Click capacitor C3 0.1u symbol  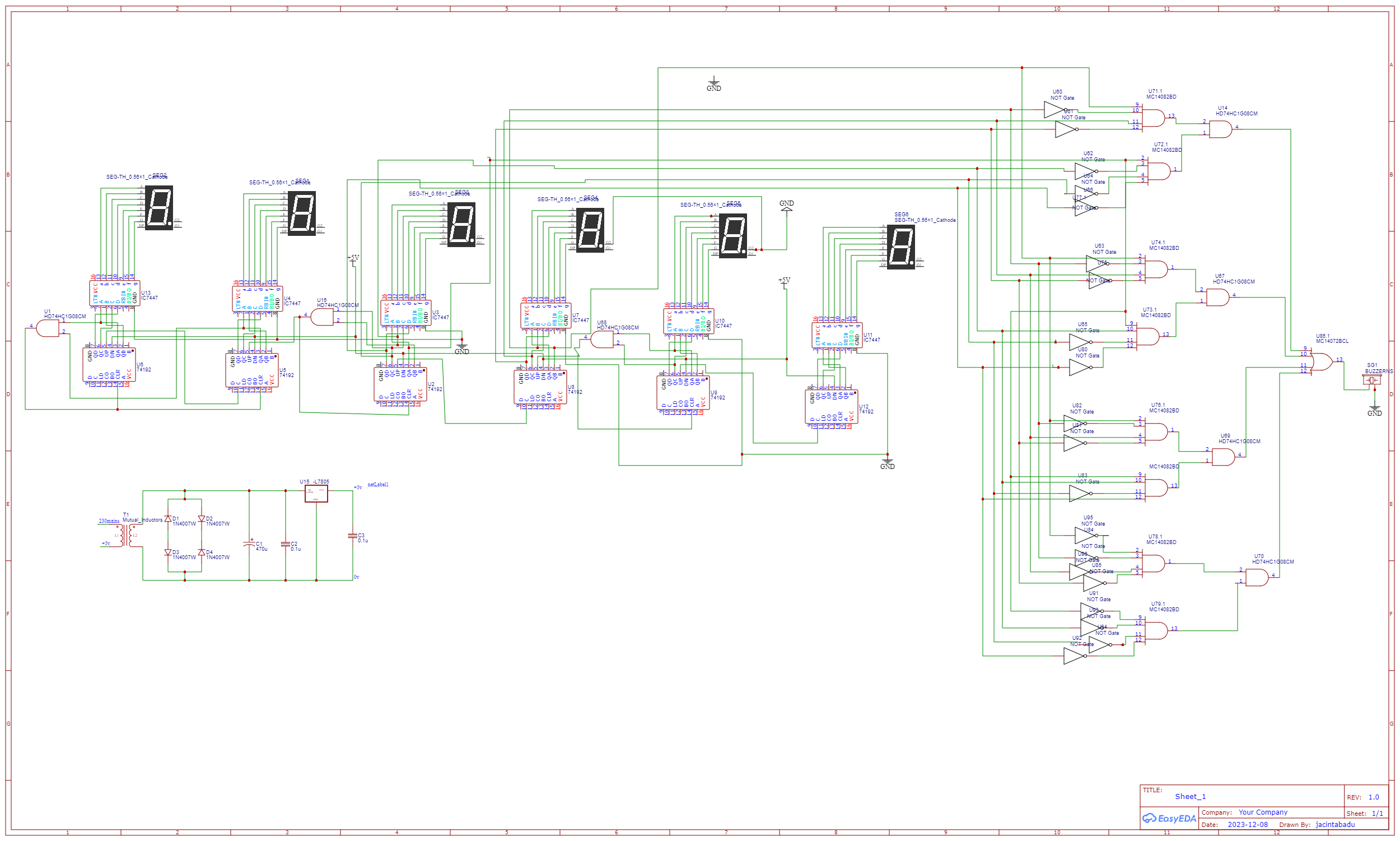353,536
